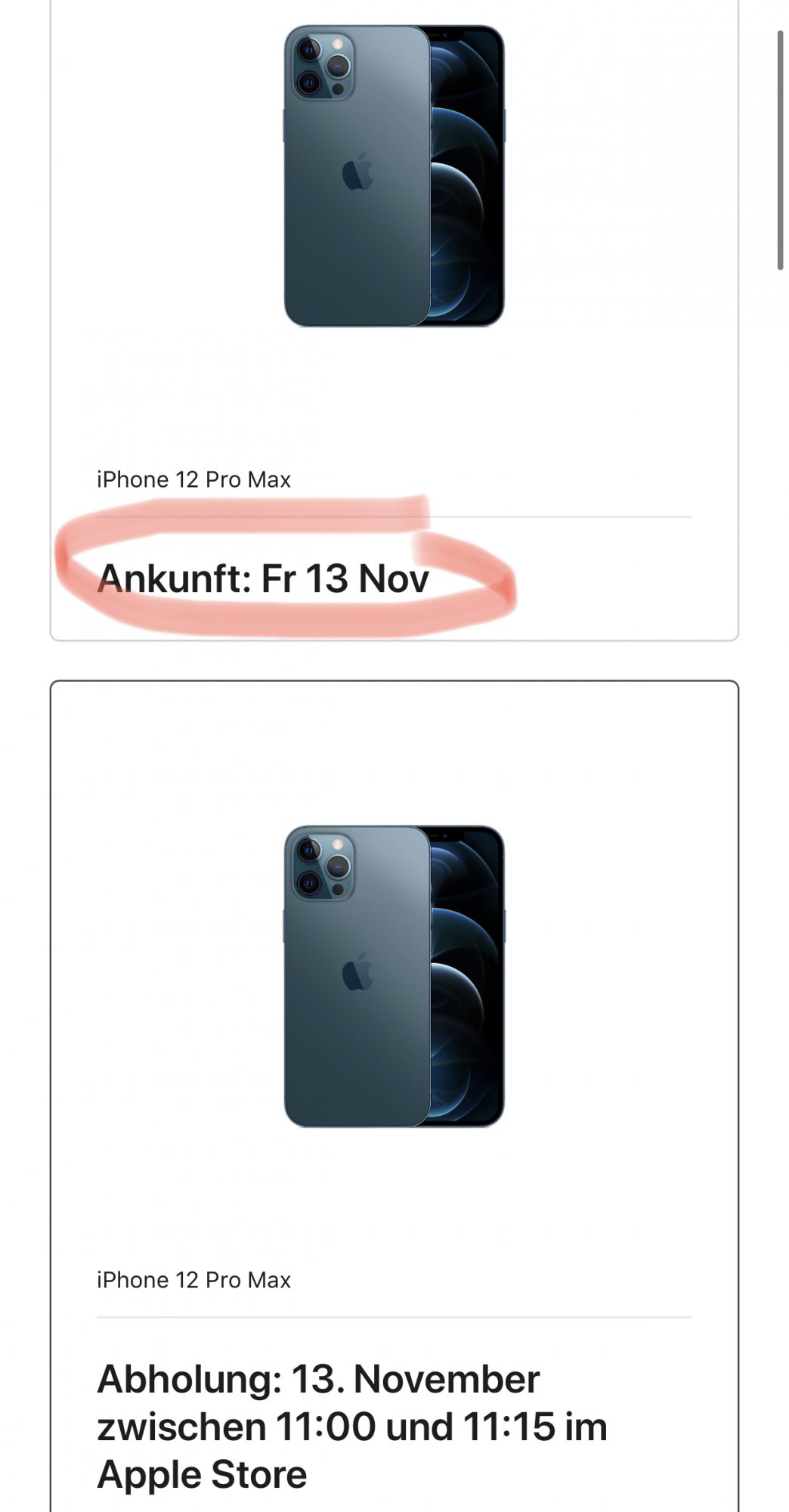
Task: Tap the Apple logo on the Abholung card's iPhone
Action: coord(358,971)
